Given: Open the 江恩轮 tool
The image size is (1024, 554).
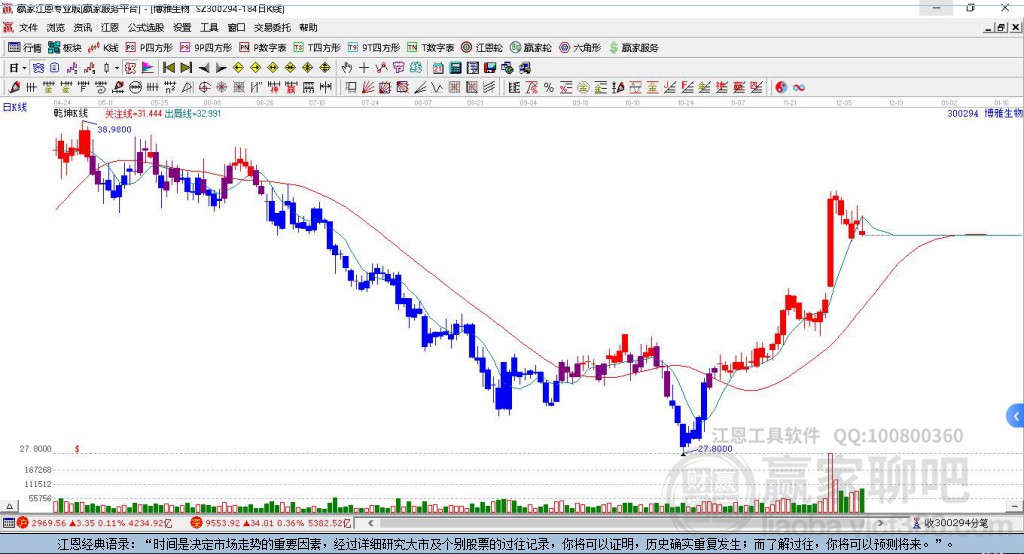Looking at the screenshot, I should (x=481, y=48).
